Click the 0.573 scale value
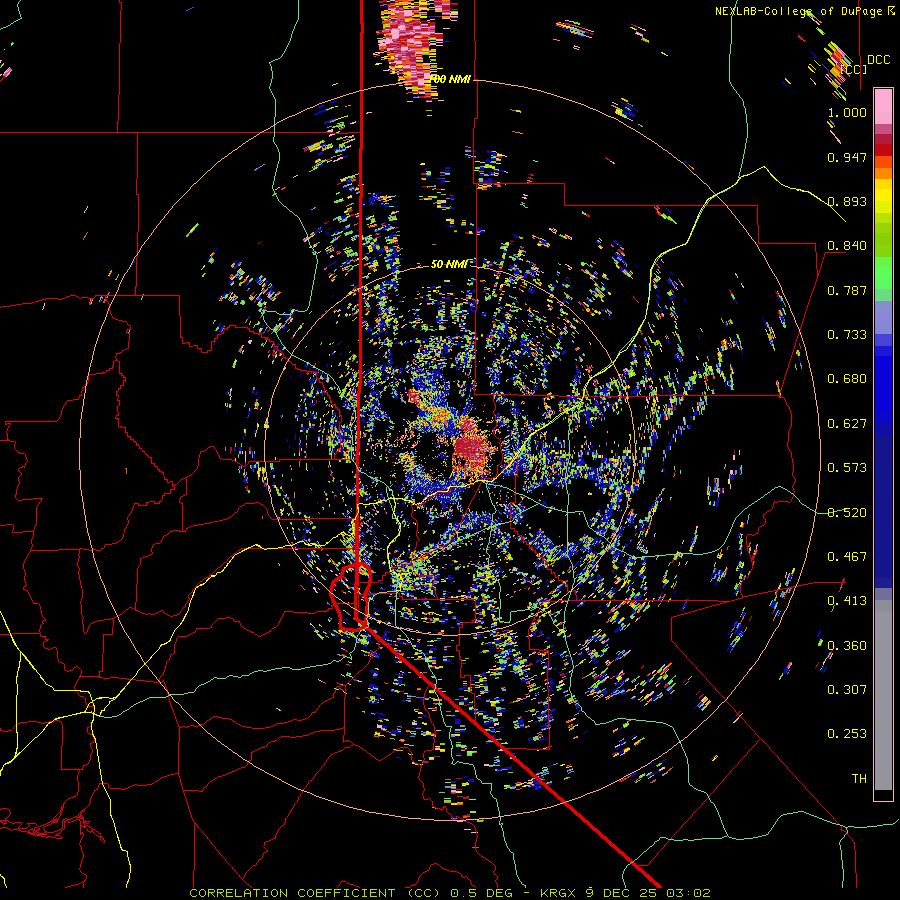 tap(847, 468)
